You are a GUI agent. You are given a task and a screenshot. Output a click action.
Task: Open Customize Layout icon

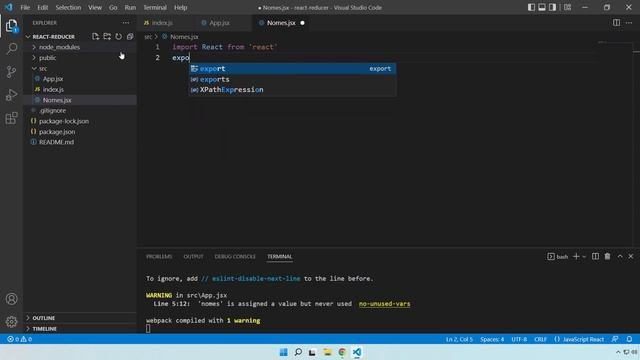(x=567, y=7)
